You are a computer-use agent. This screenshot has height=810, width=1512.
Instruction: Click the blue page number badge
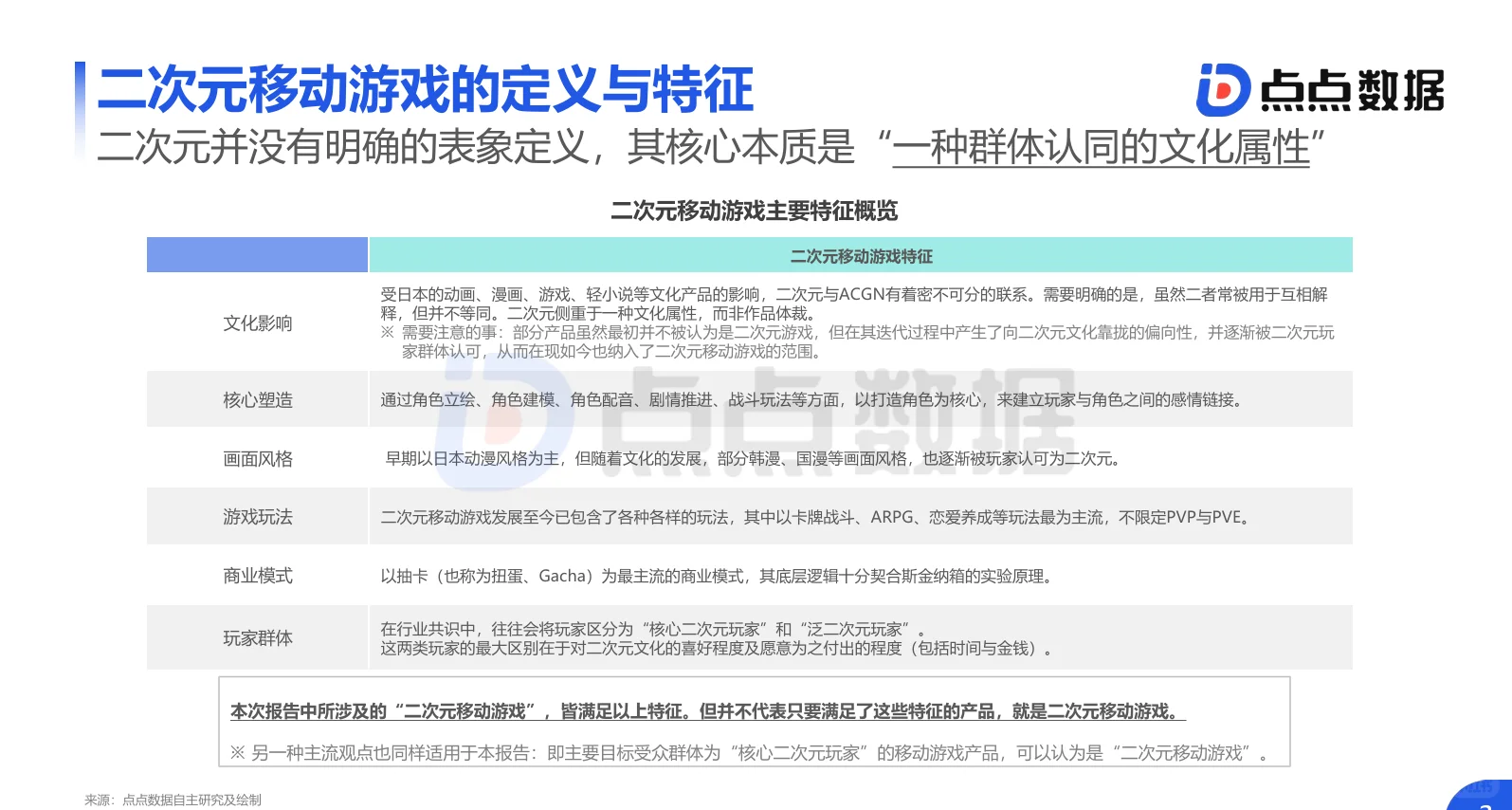point(1481,795)
